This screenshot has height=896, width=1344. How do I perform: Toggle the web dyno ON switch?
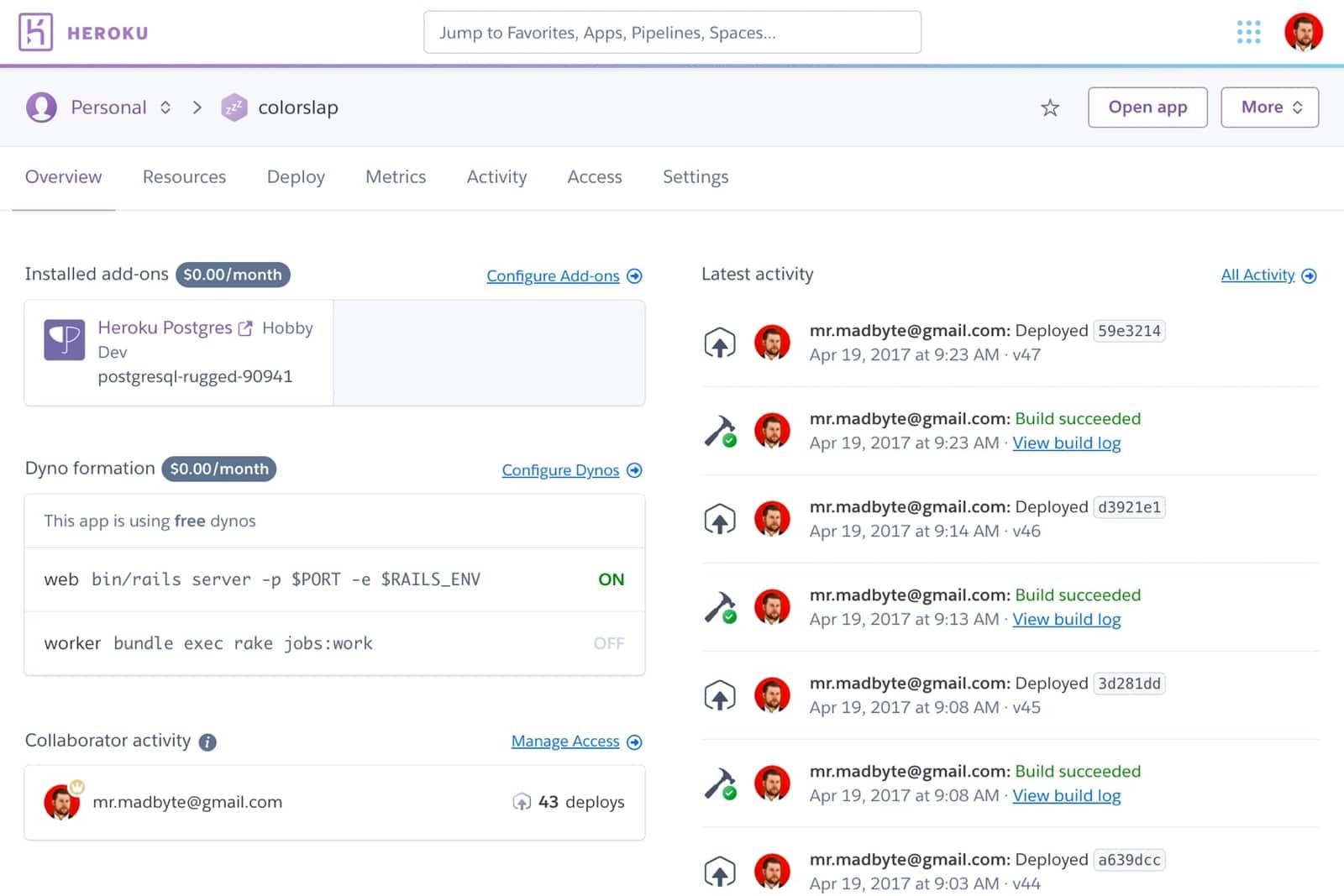click(611, 579)
